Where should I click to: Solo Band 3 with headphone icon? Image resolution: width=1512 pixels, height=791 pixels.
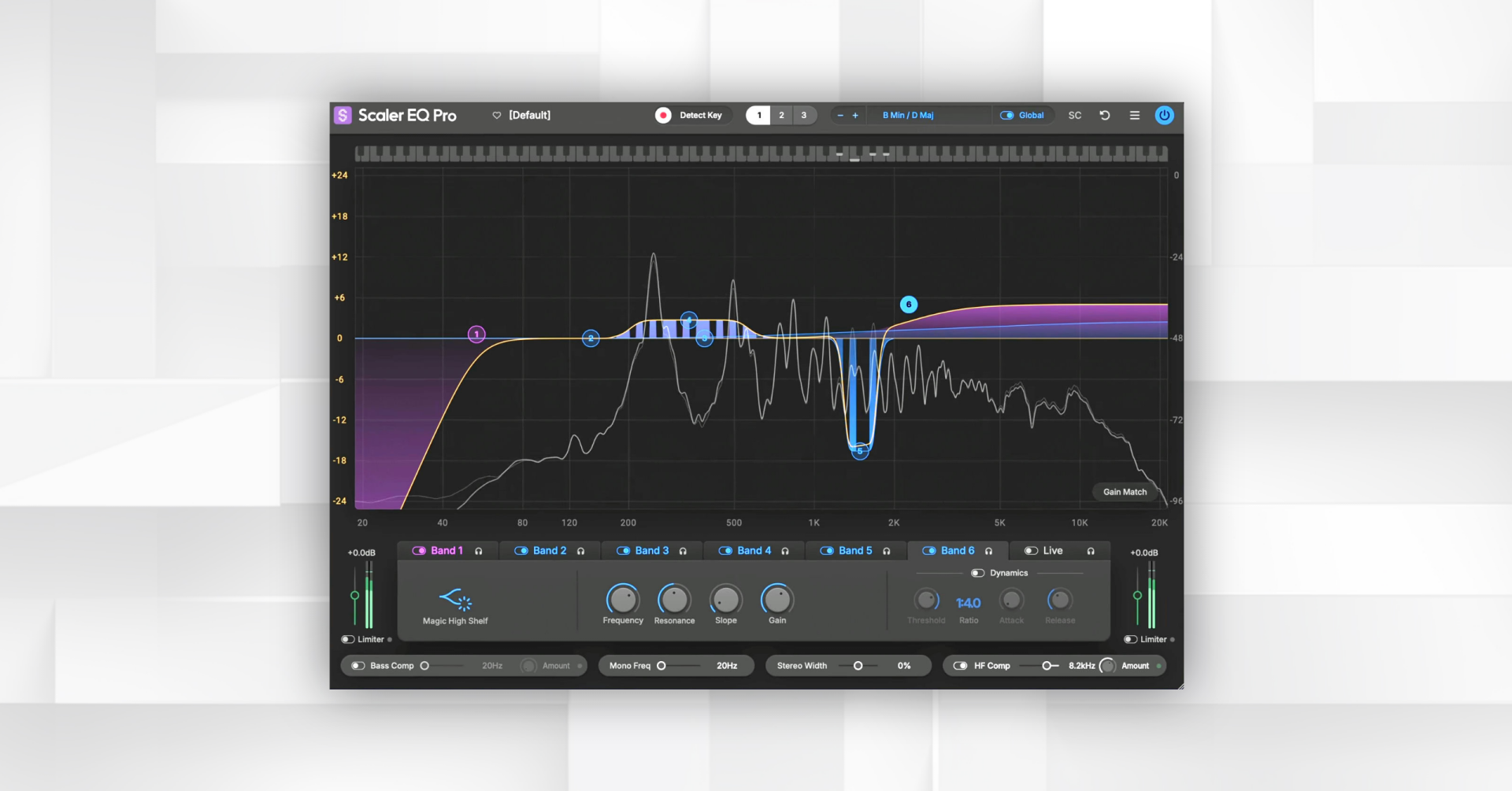tap(683, 551)
